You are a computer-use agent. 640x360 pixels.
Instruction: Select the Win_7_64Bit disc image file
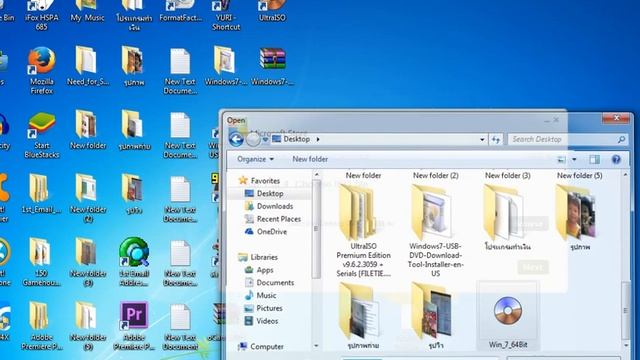508,316
